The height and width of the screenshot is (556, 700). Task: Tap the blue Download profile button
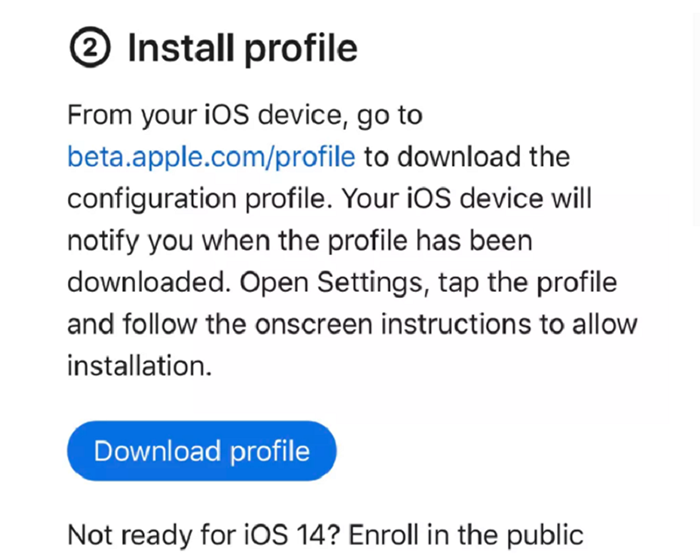tap(202, 451)
